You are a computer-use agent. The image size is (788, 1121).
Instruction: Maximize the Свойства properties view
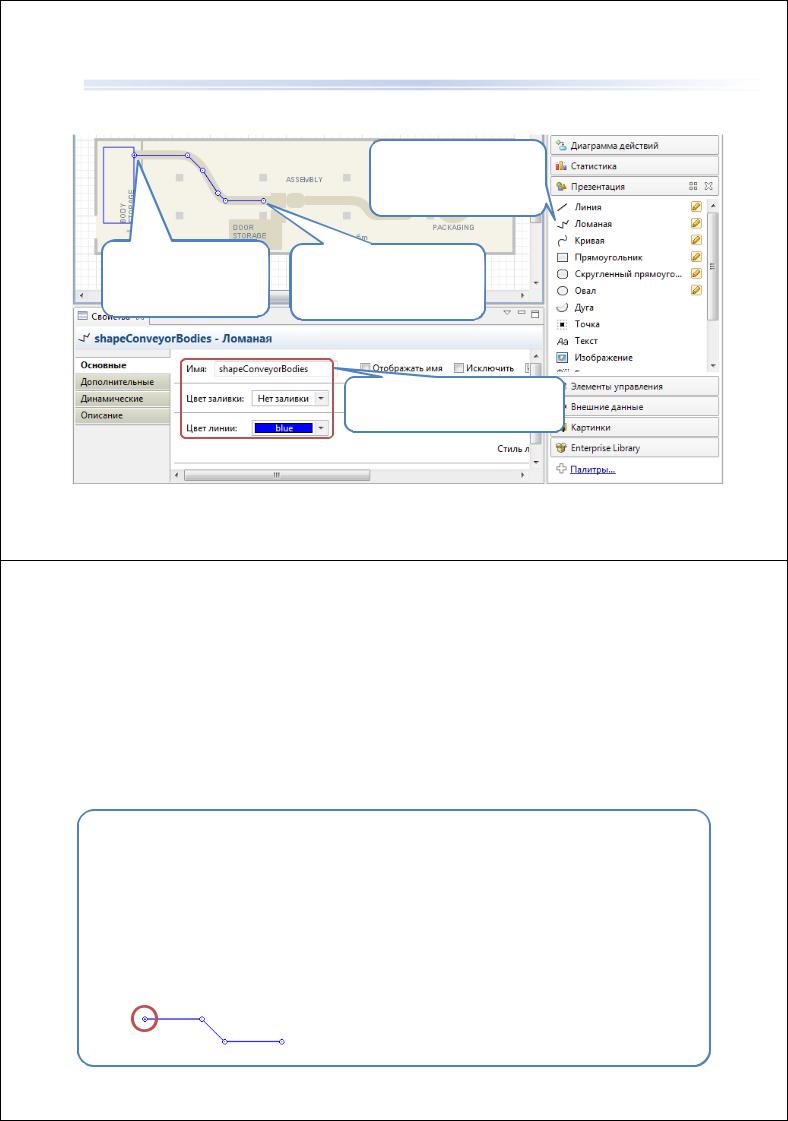coord(535,313)
